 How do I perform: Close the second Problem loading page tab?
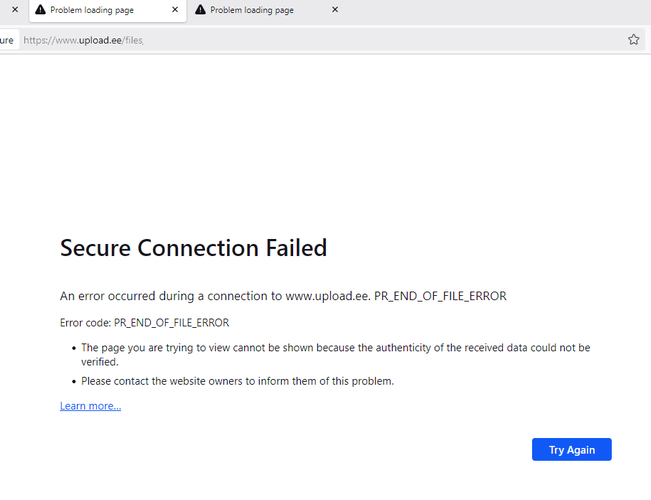335,10
